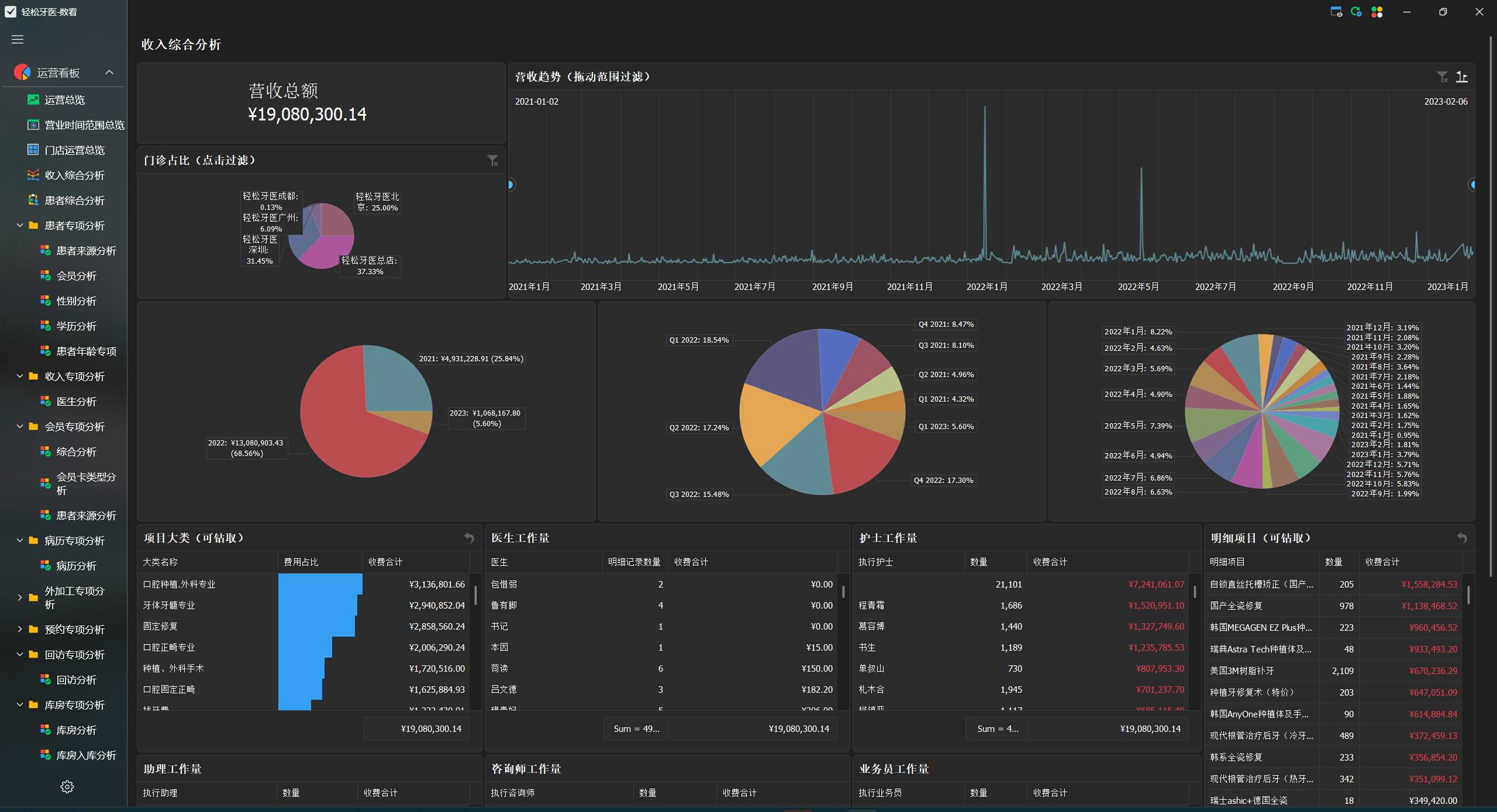
Task: Click the left range handle of 营收趋势
Action: pos(511,185)
